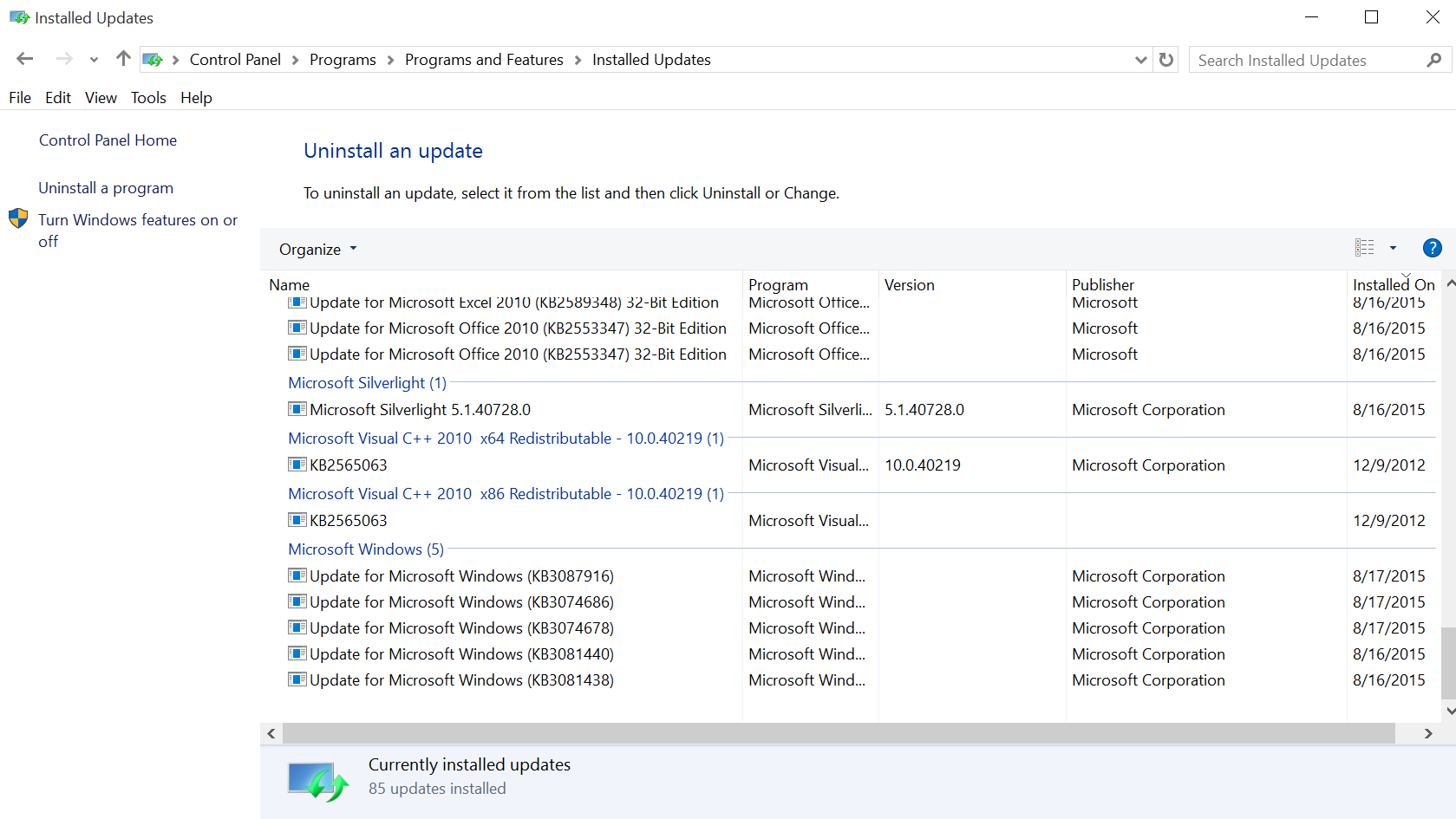Sort by the Version column header
The height and width of the screenshot is (819, 1456).
909,285
